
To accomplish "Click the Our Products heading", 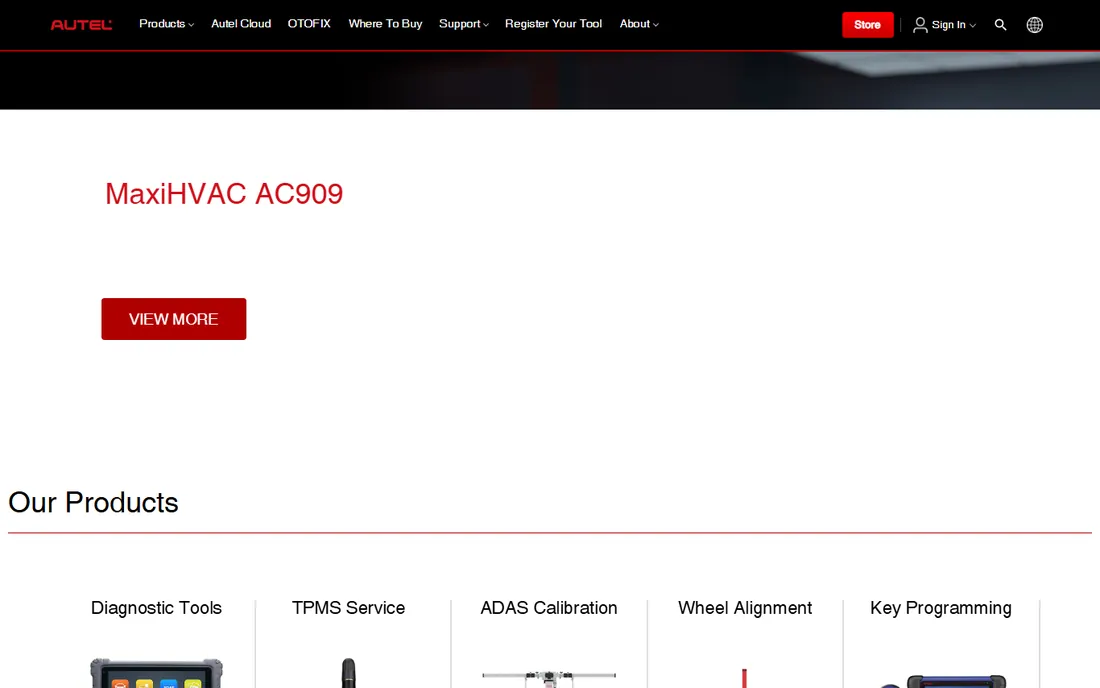I will tap(93, 503).
